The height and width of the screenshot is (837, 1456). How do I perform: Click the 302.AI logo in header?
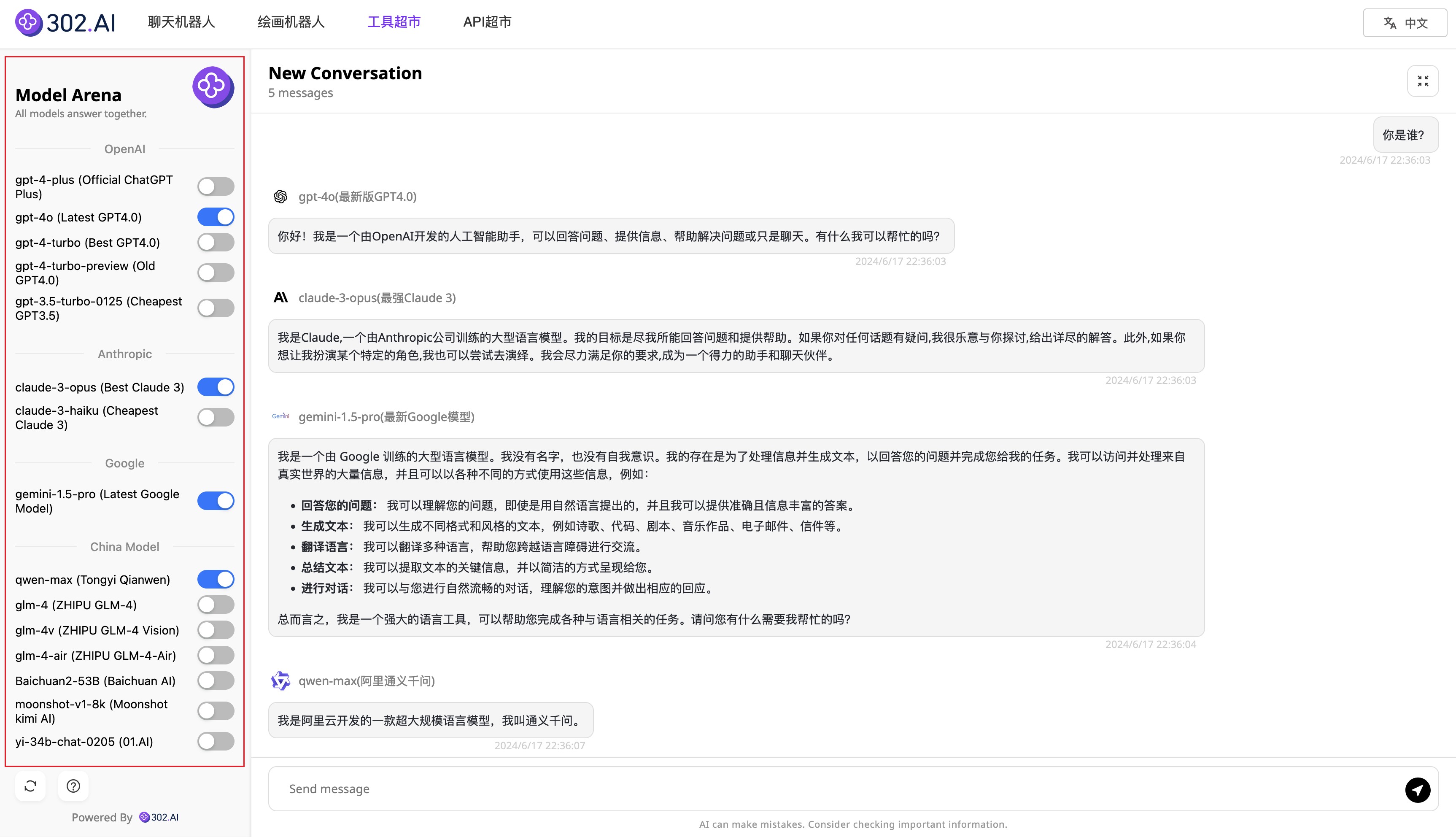65,23
